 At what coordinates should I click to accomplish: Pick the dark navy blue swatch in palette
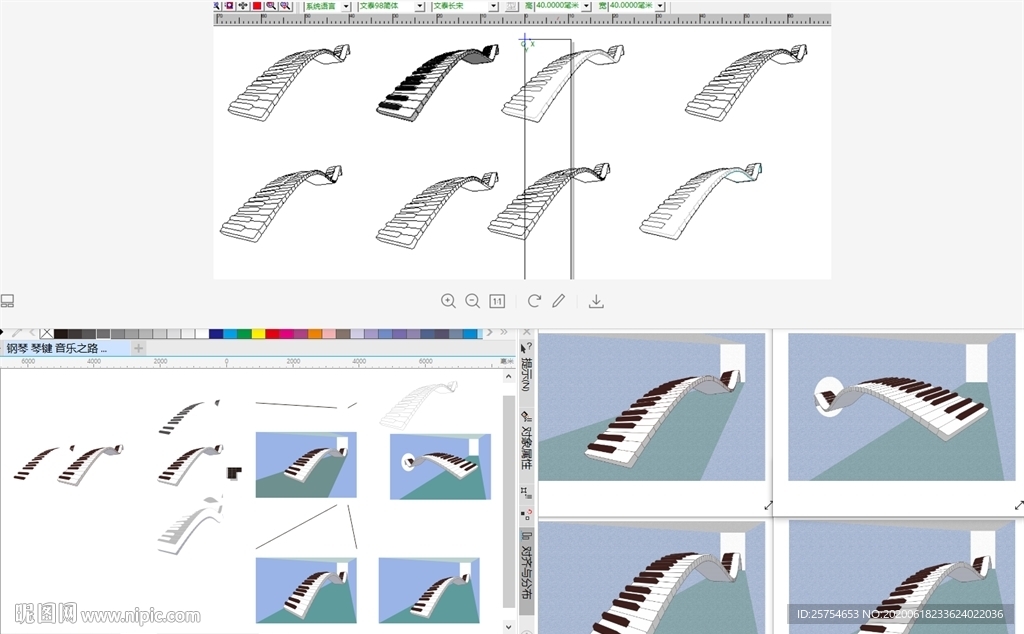216,334
